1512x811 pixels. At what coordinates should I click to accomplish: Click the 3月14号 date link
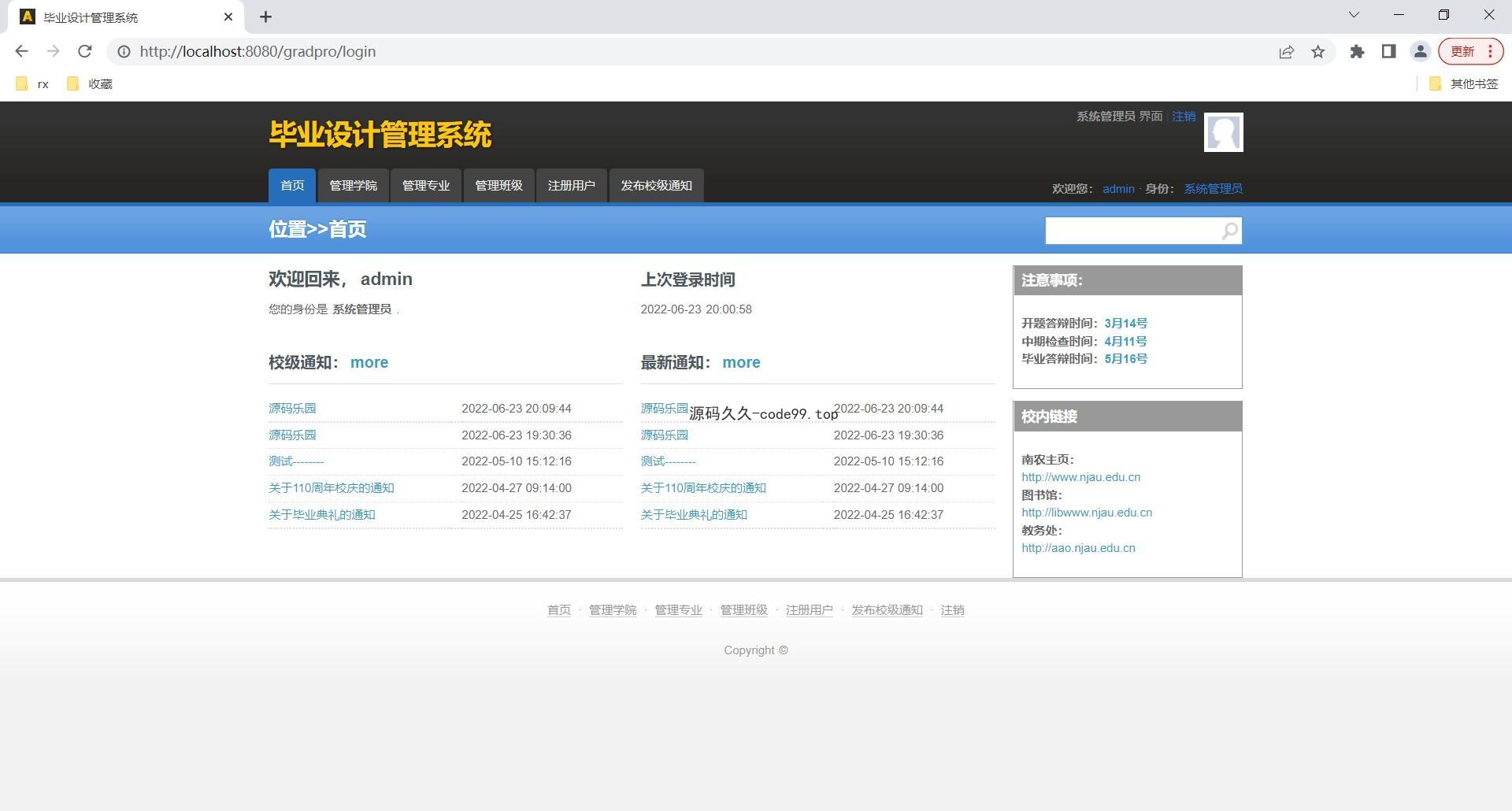pyautogui.click(x=1125, y=324)
